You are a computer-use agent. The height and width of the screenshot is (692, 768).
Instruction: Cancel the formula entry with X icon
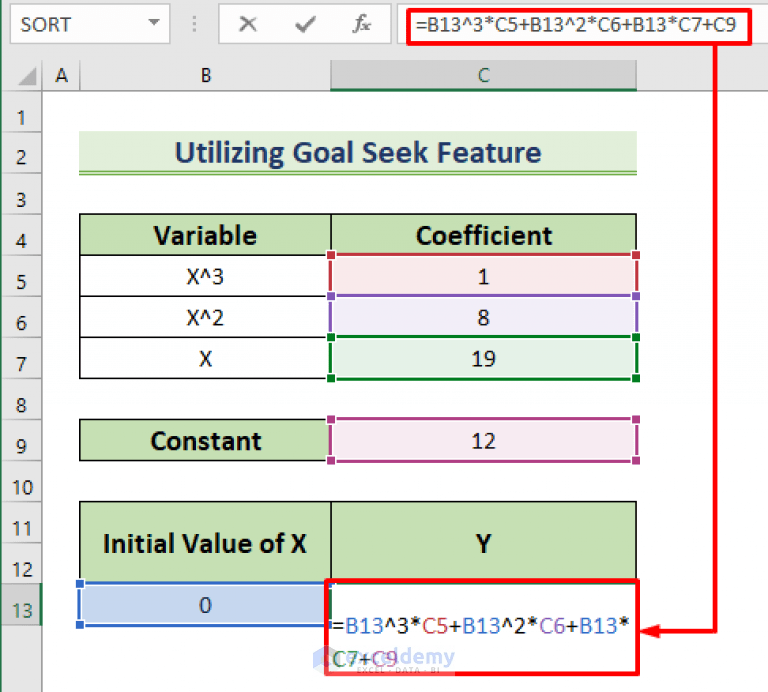pos(248,24)
